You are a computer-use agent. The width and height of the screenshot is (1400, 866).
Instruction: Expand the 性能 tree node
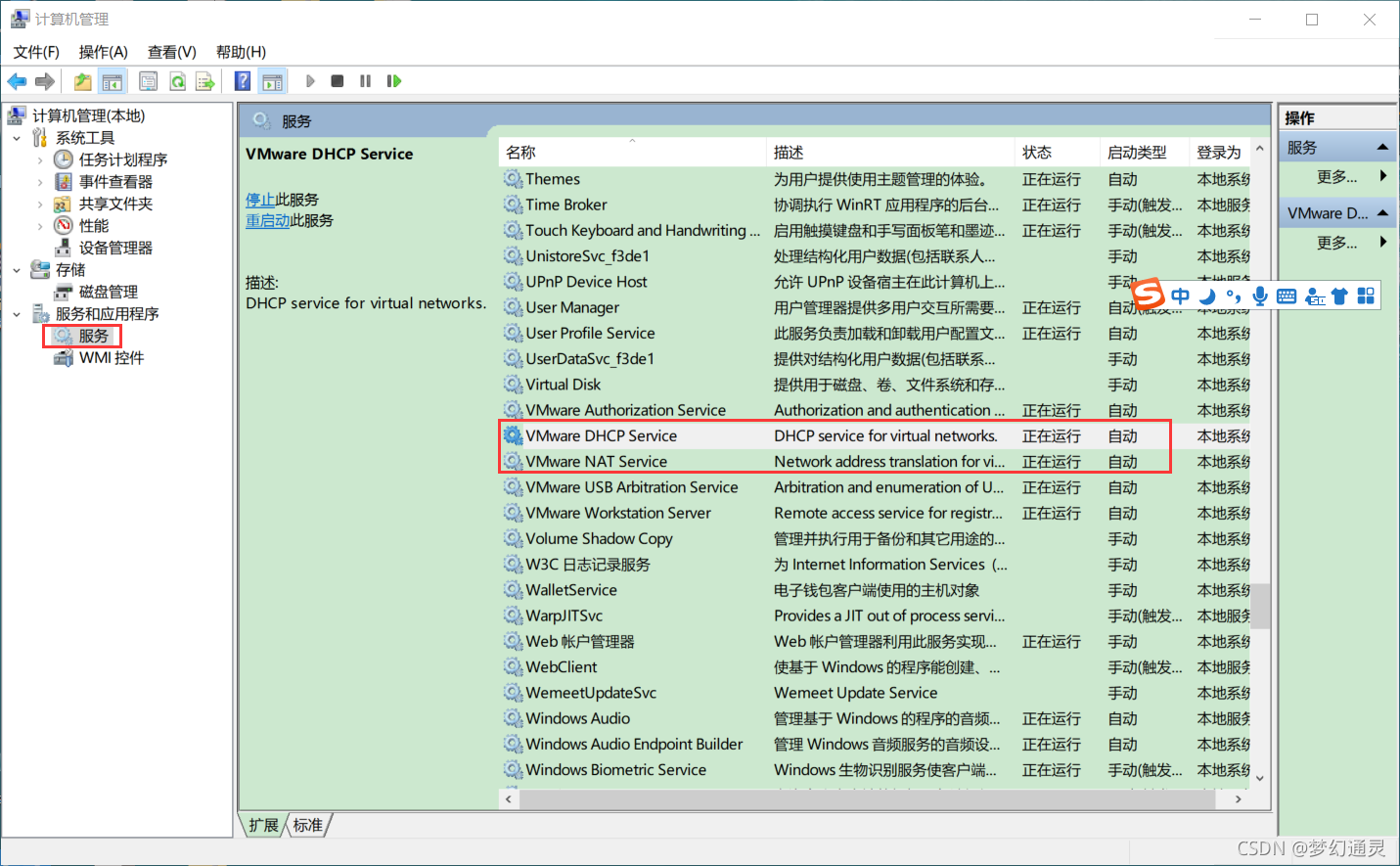click(x=40, y=226)
